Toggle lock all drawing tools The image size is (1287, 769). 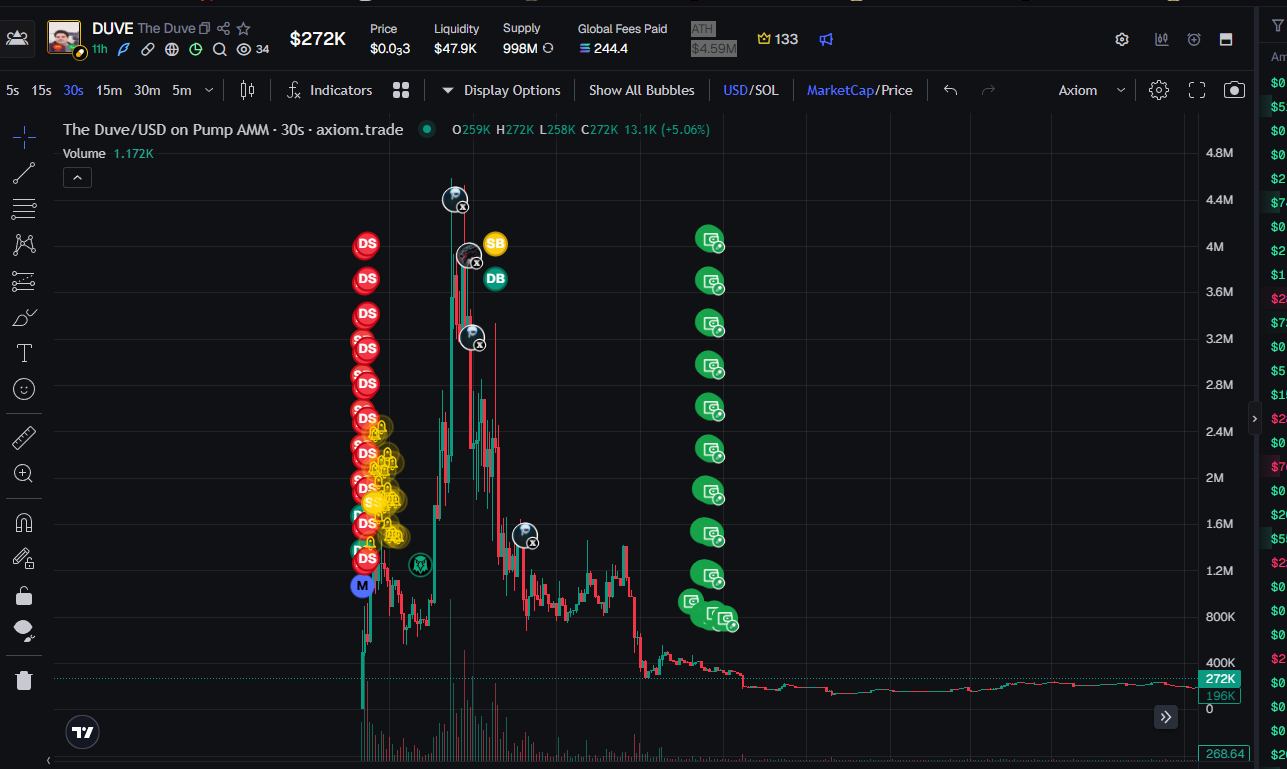pos(24,596)
